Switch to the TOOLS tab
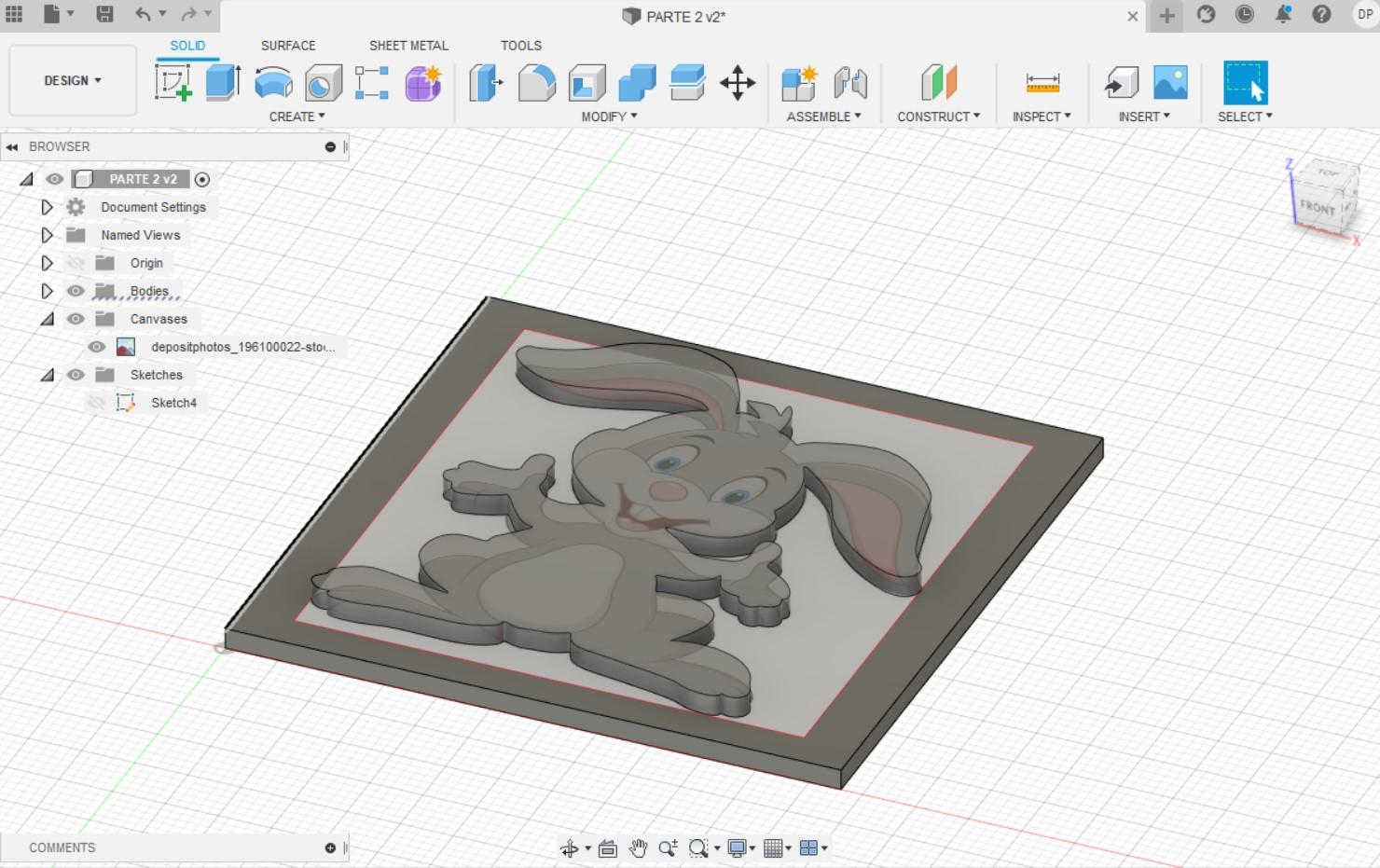Viewport: 1380px width, 868px height. pos(521,45)
